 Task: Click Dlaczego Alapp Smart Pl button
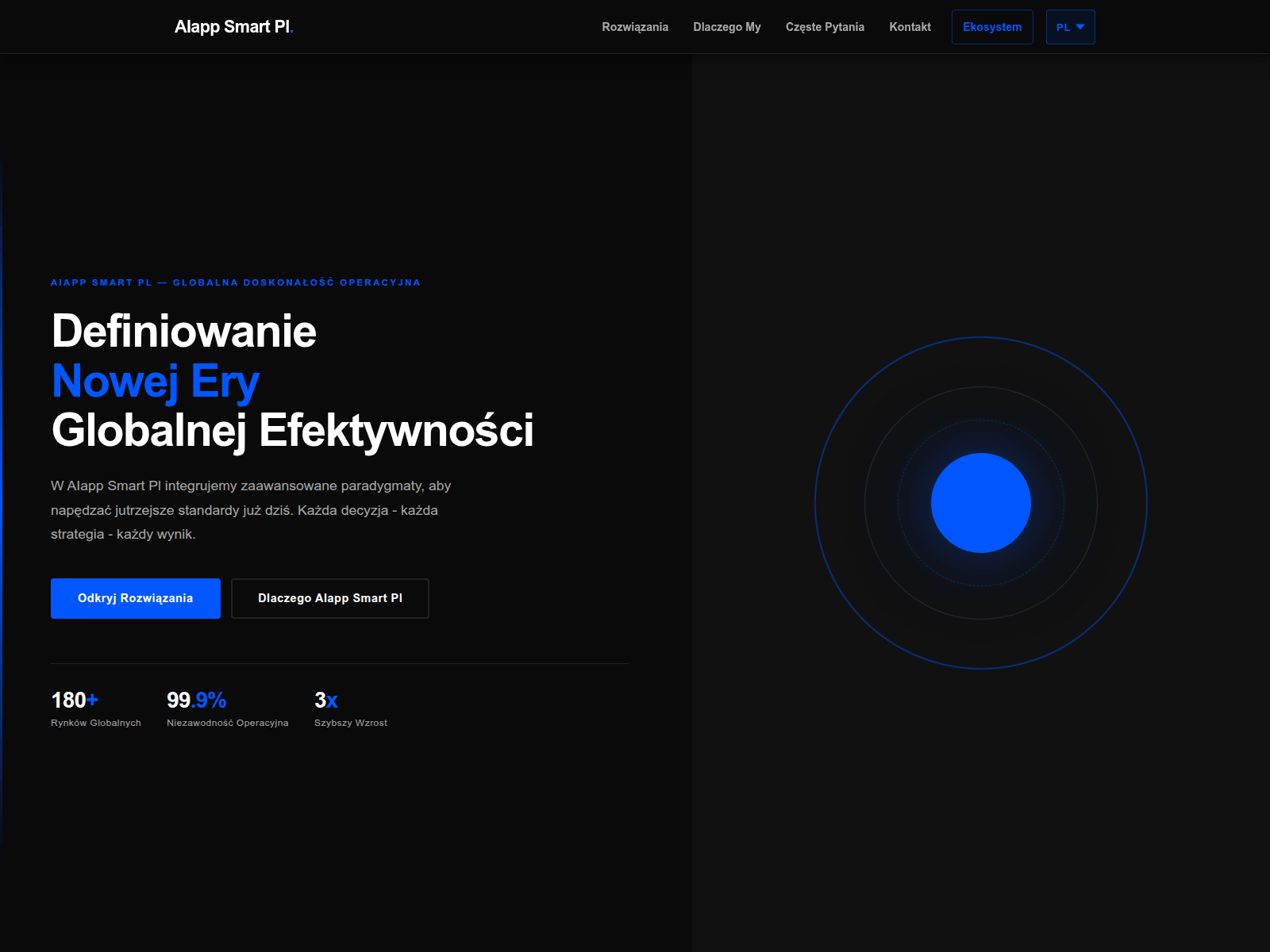coord(330,598)
